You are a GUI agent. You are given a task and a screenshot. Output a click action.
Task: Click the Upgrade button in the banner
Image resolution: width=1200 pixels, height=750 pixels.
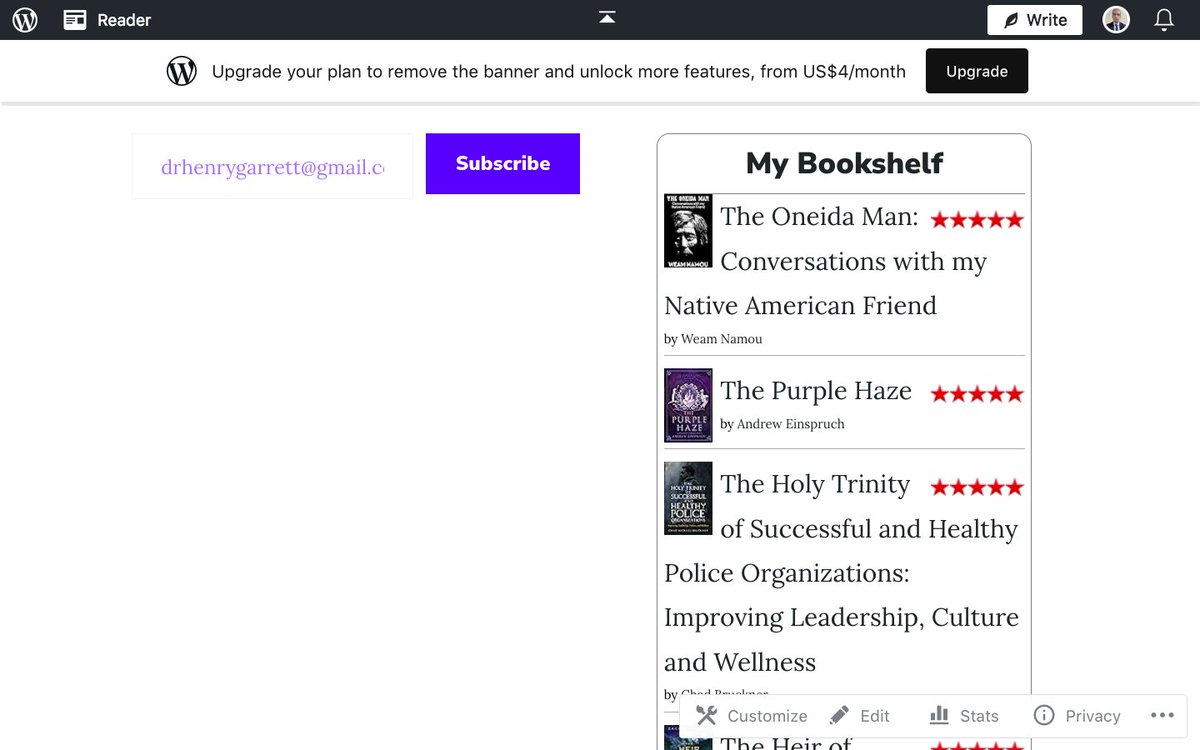pos(977,71)
